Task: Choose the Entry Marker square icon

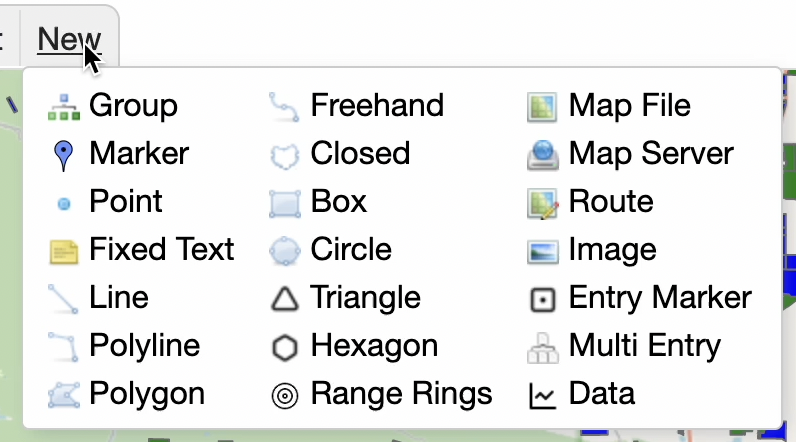Action: (x=542, y=298)
